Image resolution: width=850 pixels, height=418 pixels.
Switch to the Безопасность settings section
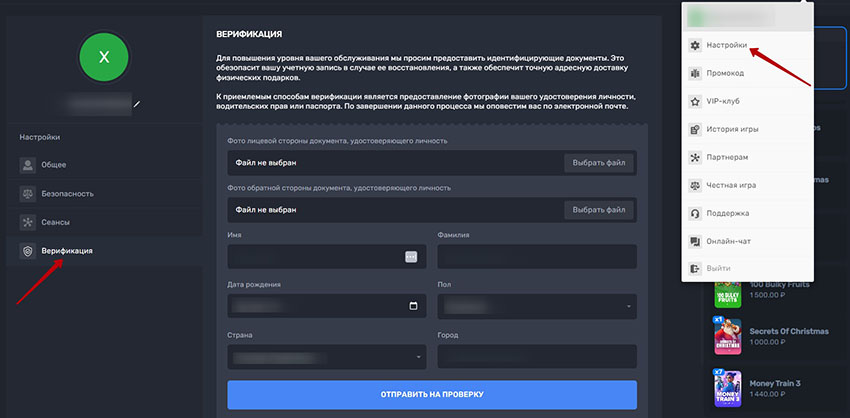tap(104, 194)
